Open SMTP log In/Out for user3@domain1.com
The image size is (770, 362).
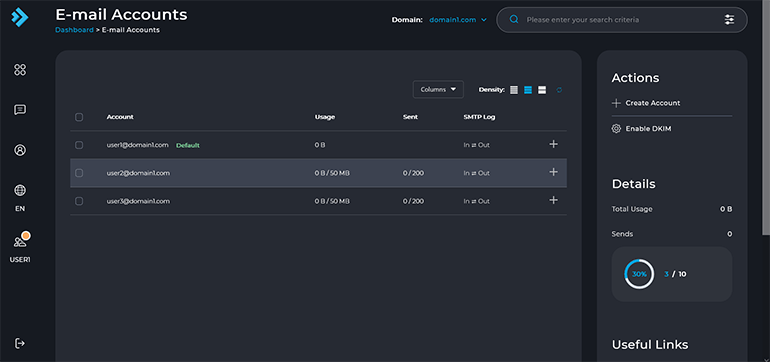pyautogui.click(x=476, y=201)
